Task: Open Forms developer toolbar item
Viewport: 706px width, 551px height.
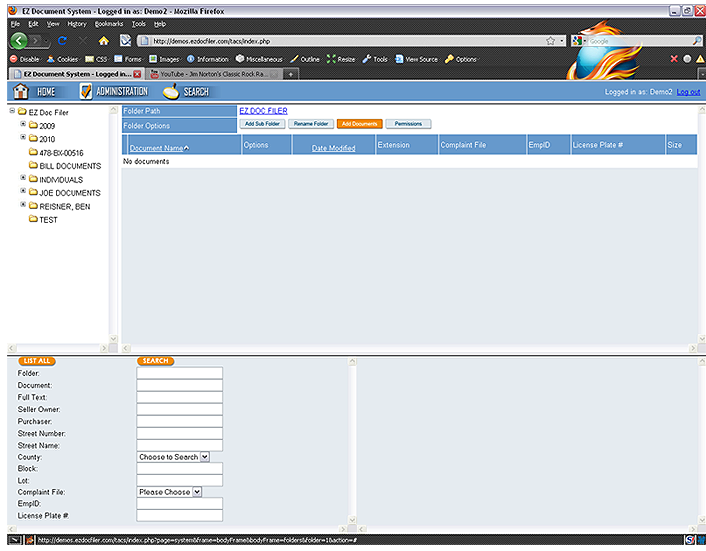Action: (x=129, y=59)
